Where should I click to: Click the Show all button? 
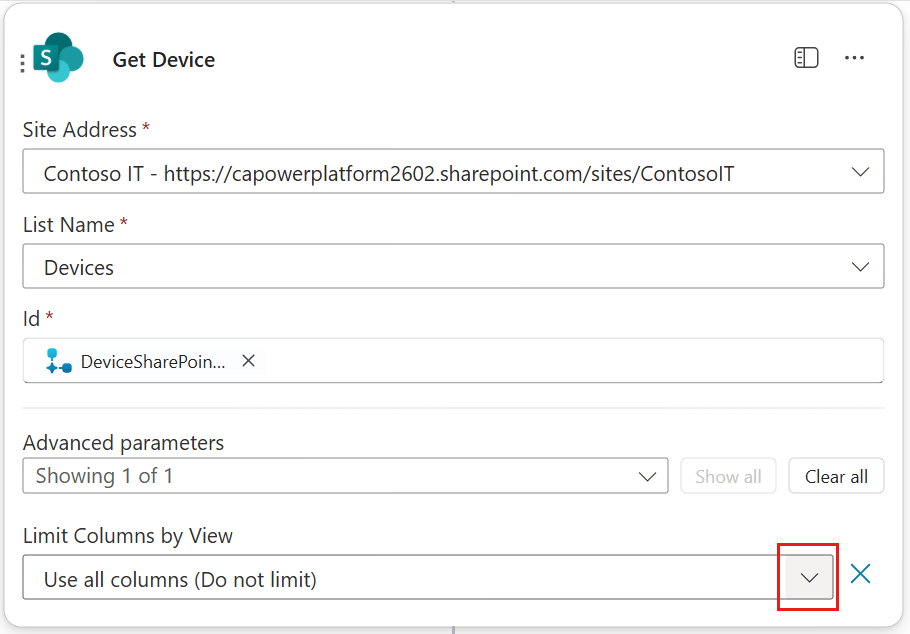728,476
